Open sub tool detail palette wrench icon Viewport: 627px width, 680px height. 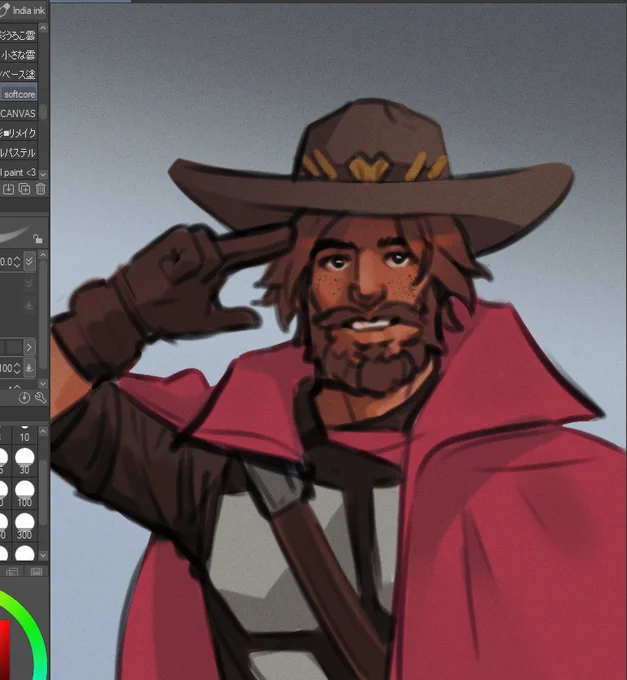pos(40,398)
